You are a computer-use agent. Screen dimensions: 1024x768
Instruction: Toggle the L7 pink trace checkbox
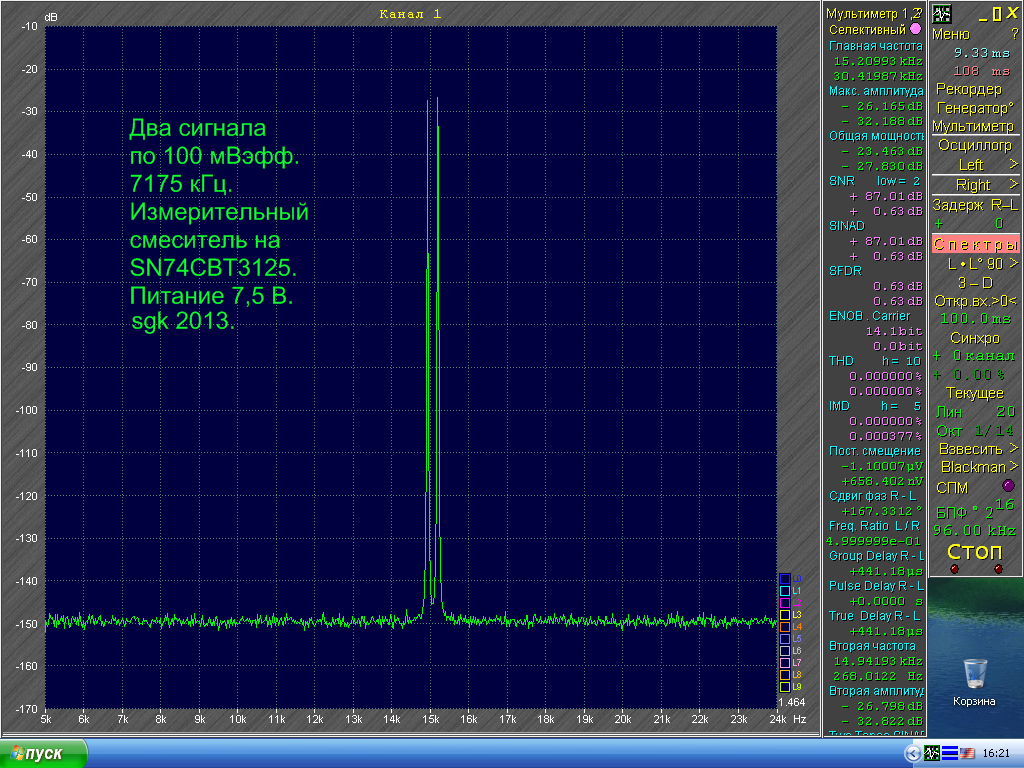pos(785,663)
